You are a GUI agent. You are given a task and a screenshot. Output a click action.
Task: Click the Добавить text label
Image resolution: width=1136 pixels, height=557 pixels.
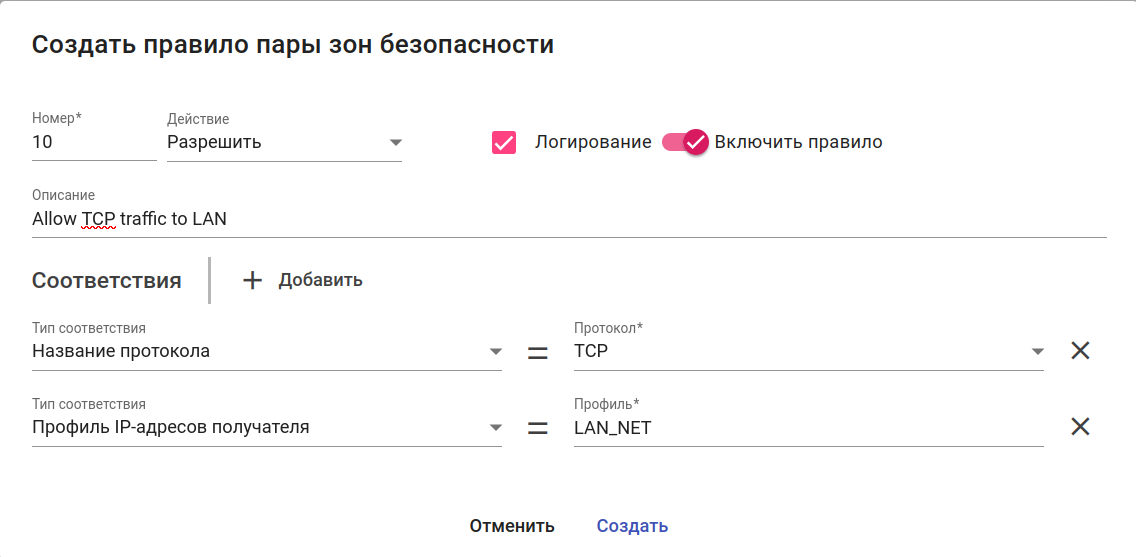tap(320, 281)
